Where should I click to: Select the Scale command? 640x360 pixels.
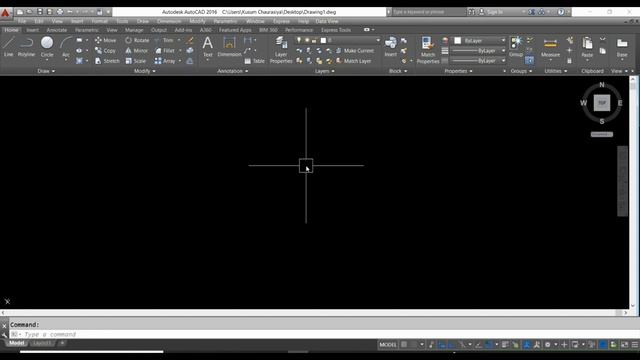click(x=136, y=61)
